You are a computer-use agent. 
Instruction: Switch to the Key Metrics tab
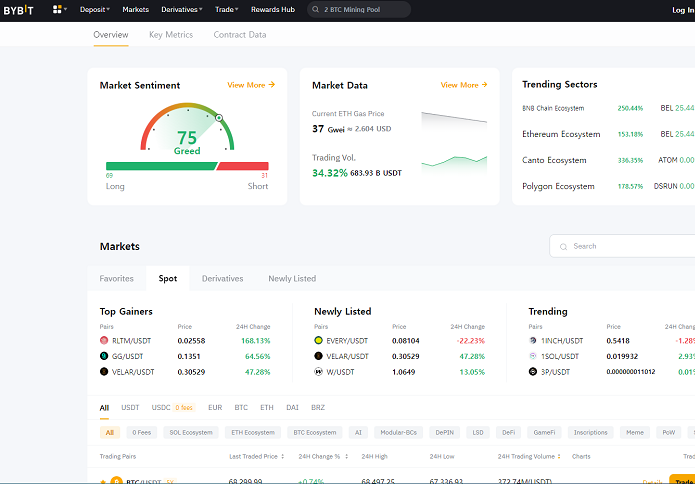coord(171,35)
